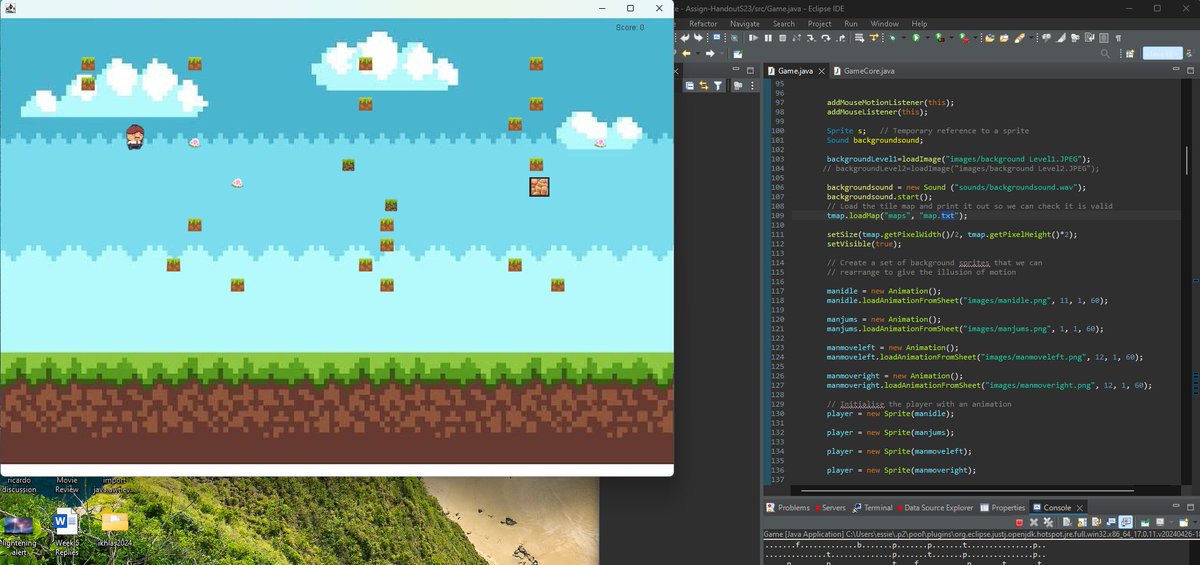This screenshot has height=565, width=1200.
Task: Run the program with green Run icon
Action: [915, 37]
